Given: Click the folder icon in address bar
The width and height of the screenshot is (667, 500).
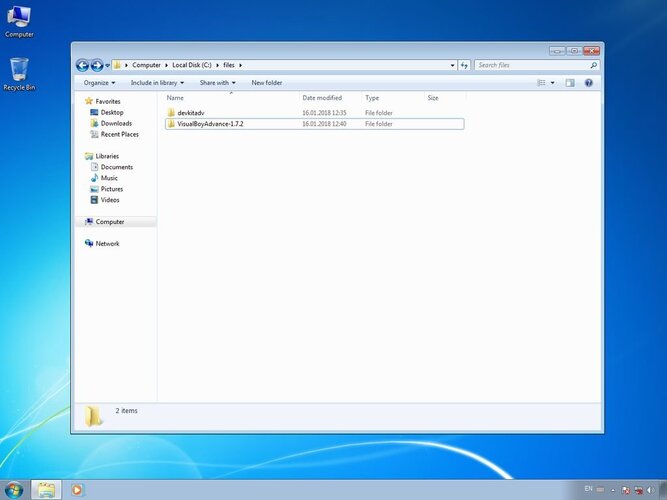Looking at the screenshot, I should [x=117, y=65].
